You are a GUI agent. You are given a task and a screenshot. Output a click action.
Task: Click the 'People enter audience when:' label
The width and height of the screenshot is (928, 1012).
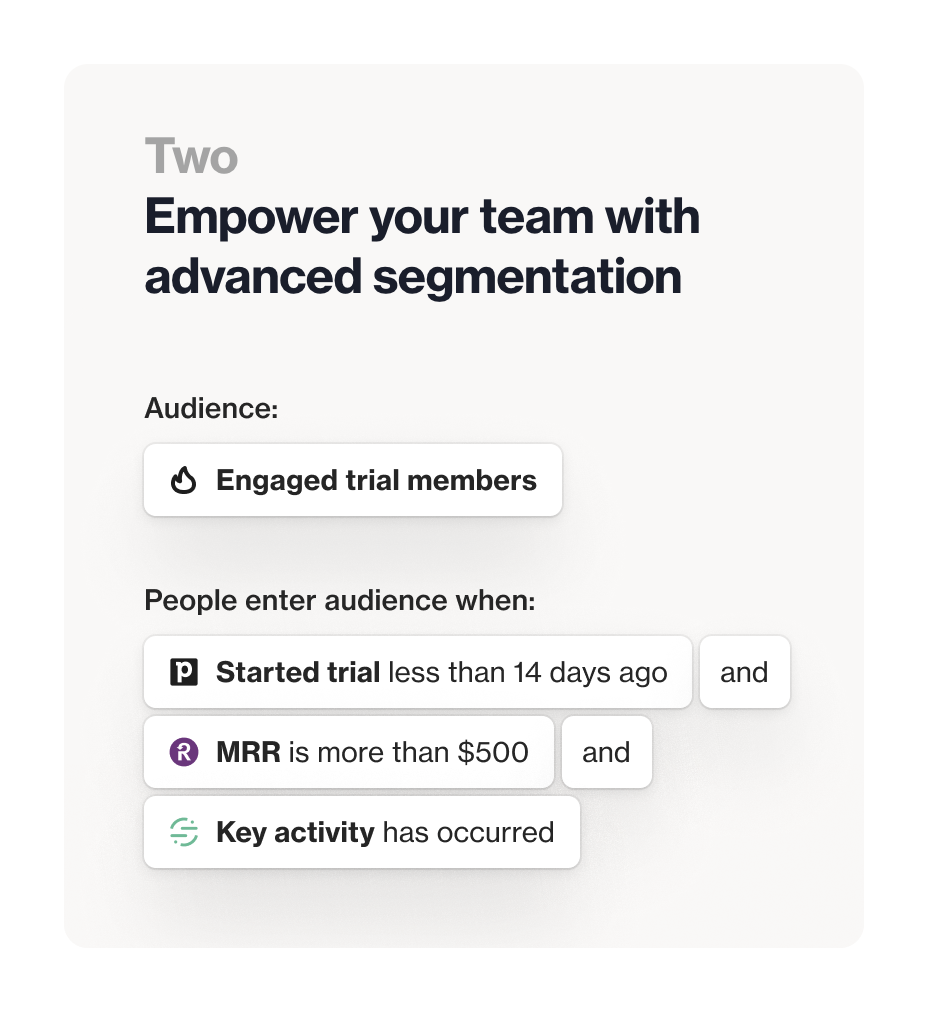340,601
